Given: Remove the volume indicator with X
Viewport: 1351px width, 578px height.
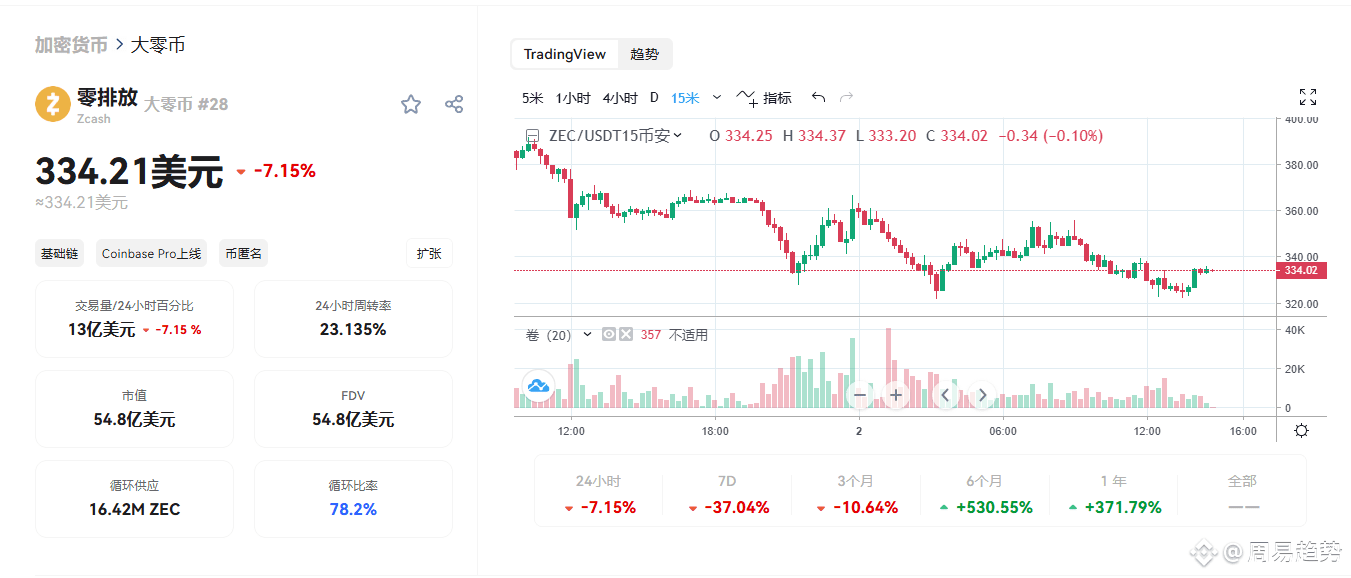Looking at the screenshot, I should click(626, 335).
